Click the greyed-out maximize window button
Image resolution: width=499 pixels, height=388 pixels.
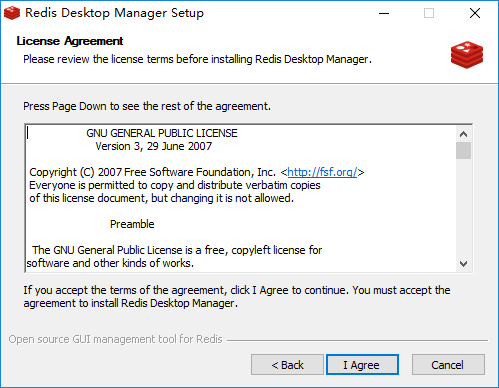pyautogui.click(x=429, y=13)
